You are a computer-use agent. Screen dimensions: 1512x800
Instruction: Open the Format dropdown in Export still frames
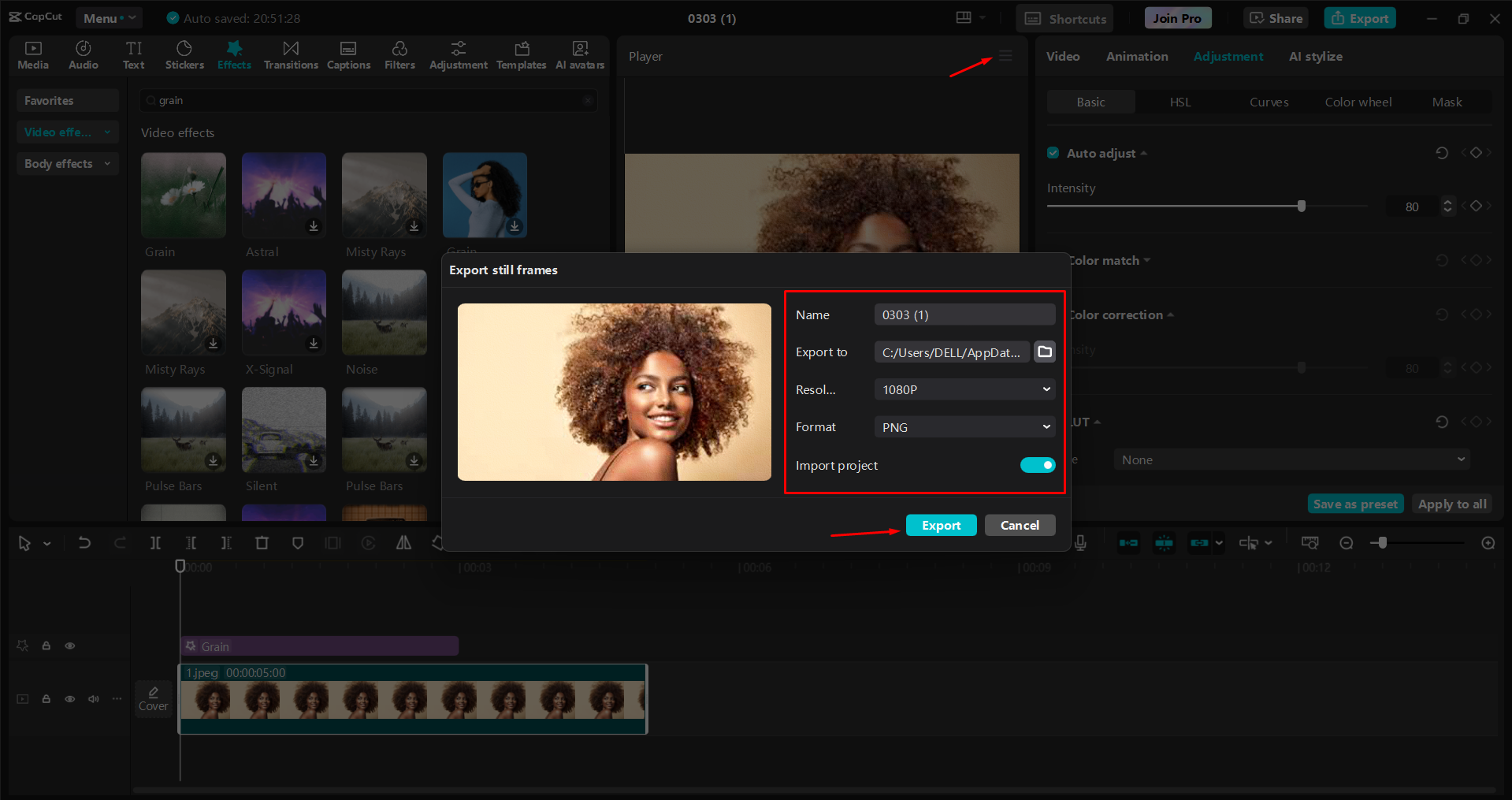[x=964, y=426]
